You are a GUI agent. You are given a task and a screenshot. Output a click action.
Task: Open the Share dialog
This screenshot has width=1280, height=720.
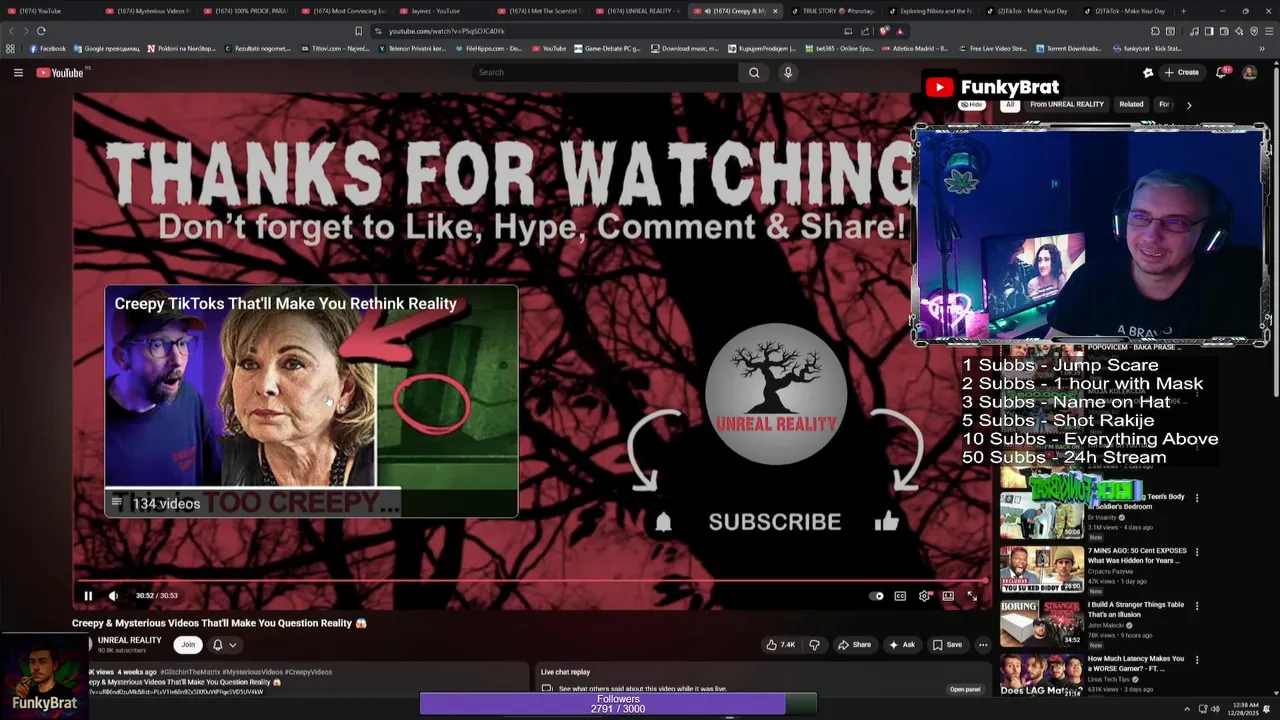[854, 645]
